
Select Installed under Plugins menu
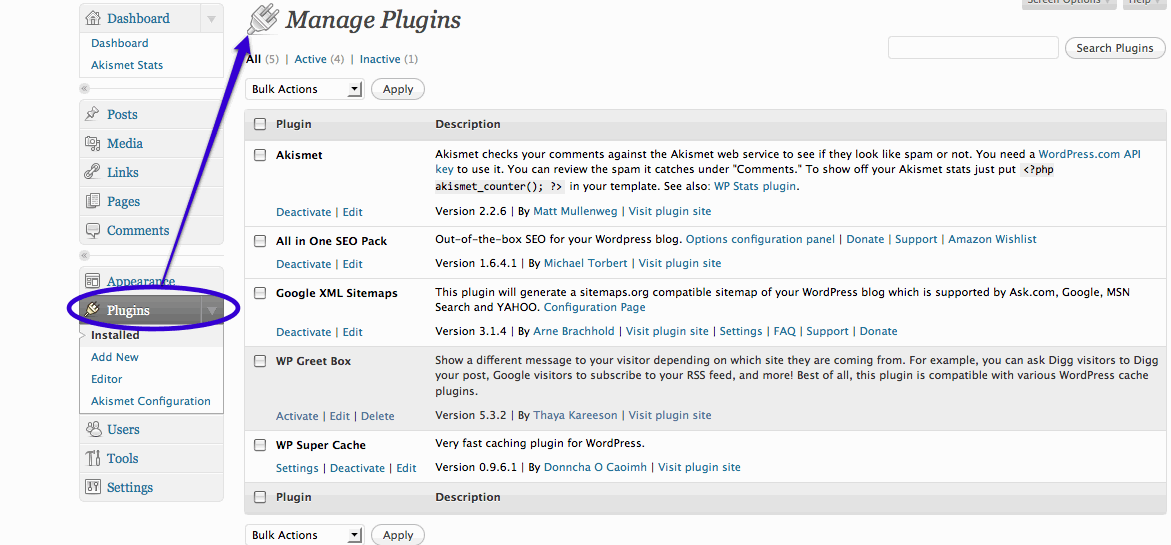point(115,335)
